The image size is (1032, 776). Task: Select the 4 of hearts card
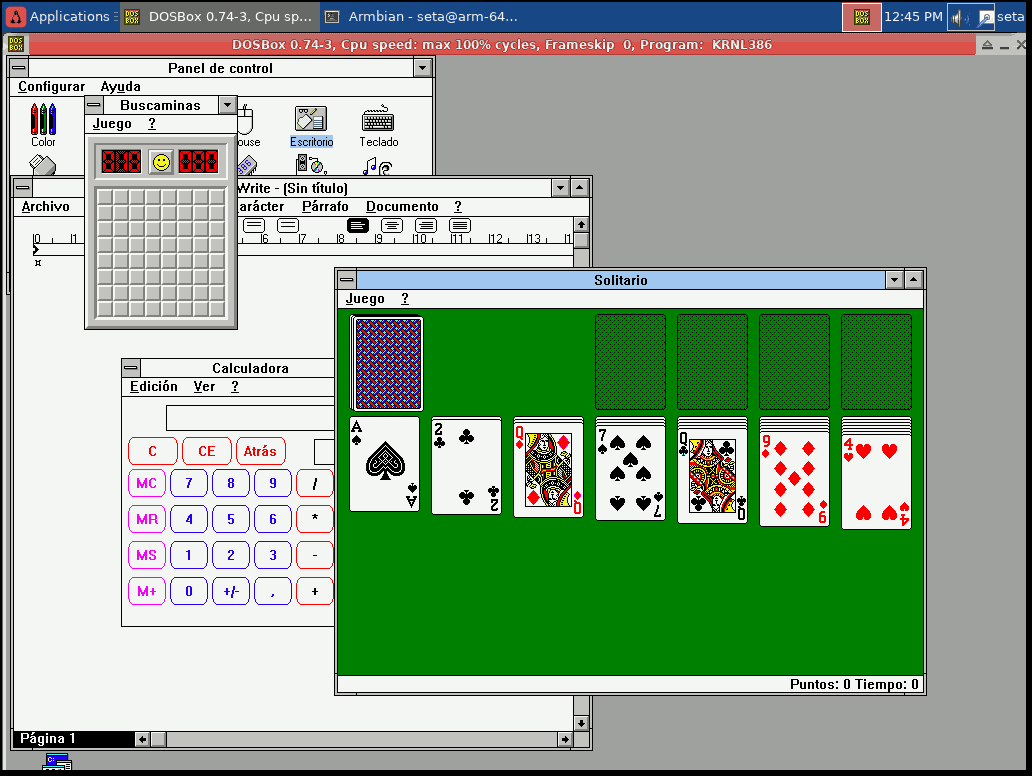pos(876,481)
